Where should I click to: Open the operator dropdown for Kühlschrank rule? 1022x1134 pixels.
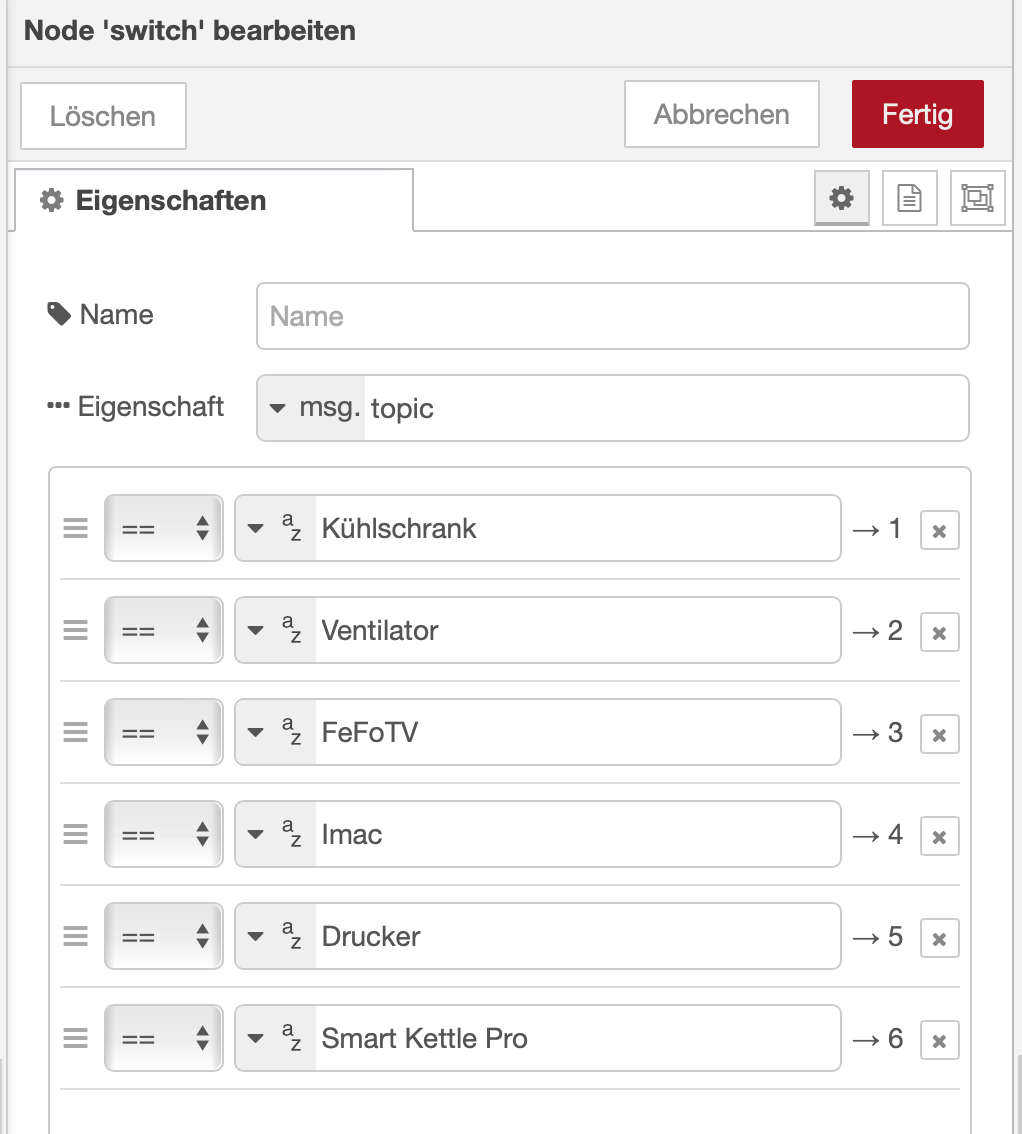pyautogui.click(x=164, y=528)
